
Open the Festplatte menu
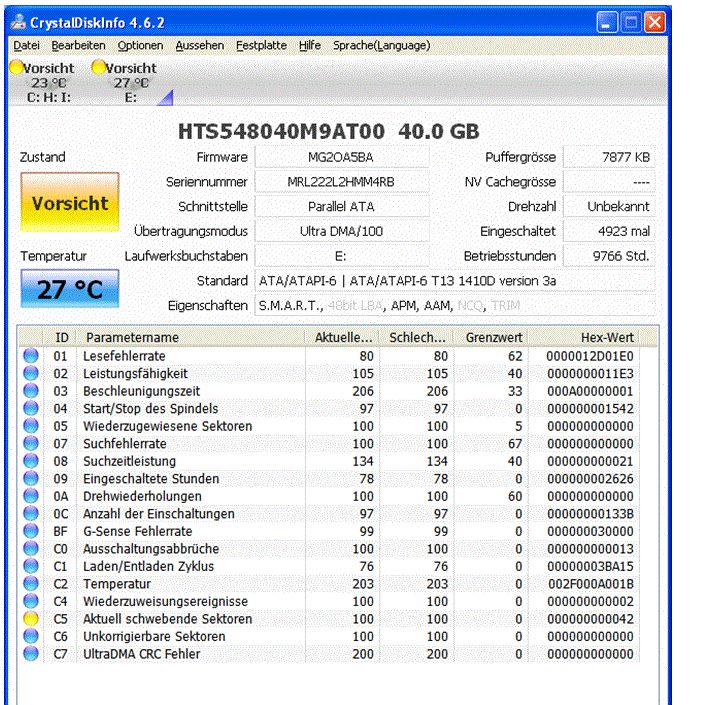click(261, 45)
